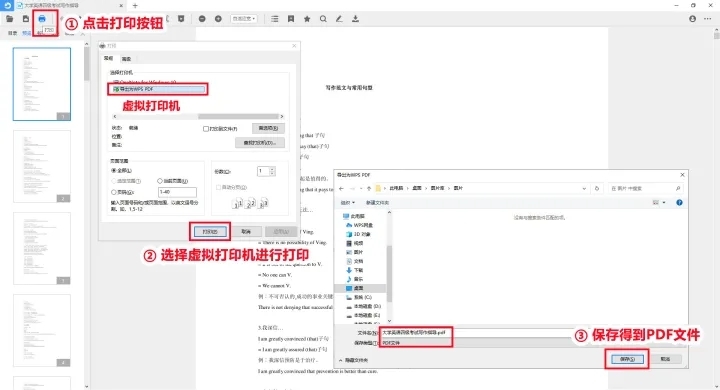Click the star favorite icon in toolbar
The image size is (720, 390).
[307, 19]
